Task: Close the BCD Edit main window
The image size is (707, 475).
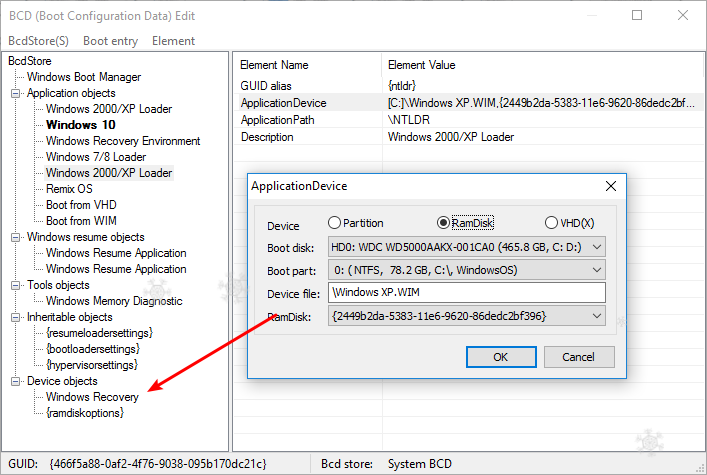Action: pos(683,15)
